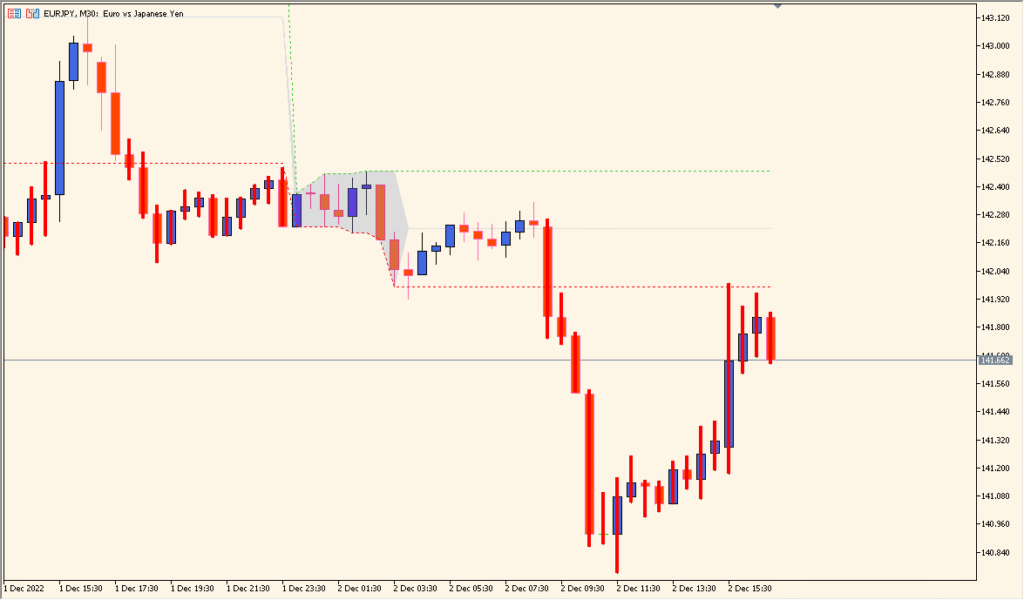Click the candlestick chart icon beside the grid icon

[x=33, y=13]
